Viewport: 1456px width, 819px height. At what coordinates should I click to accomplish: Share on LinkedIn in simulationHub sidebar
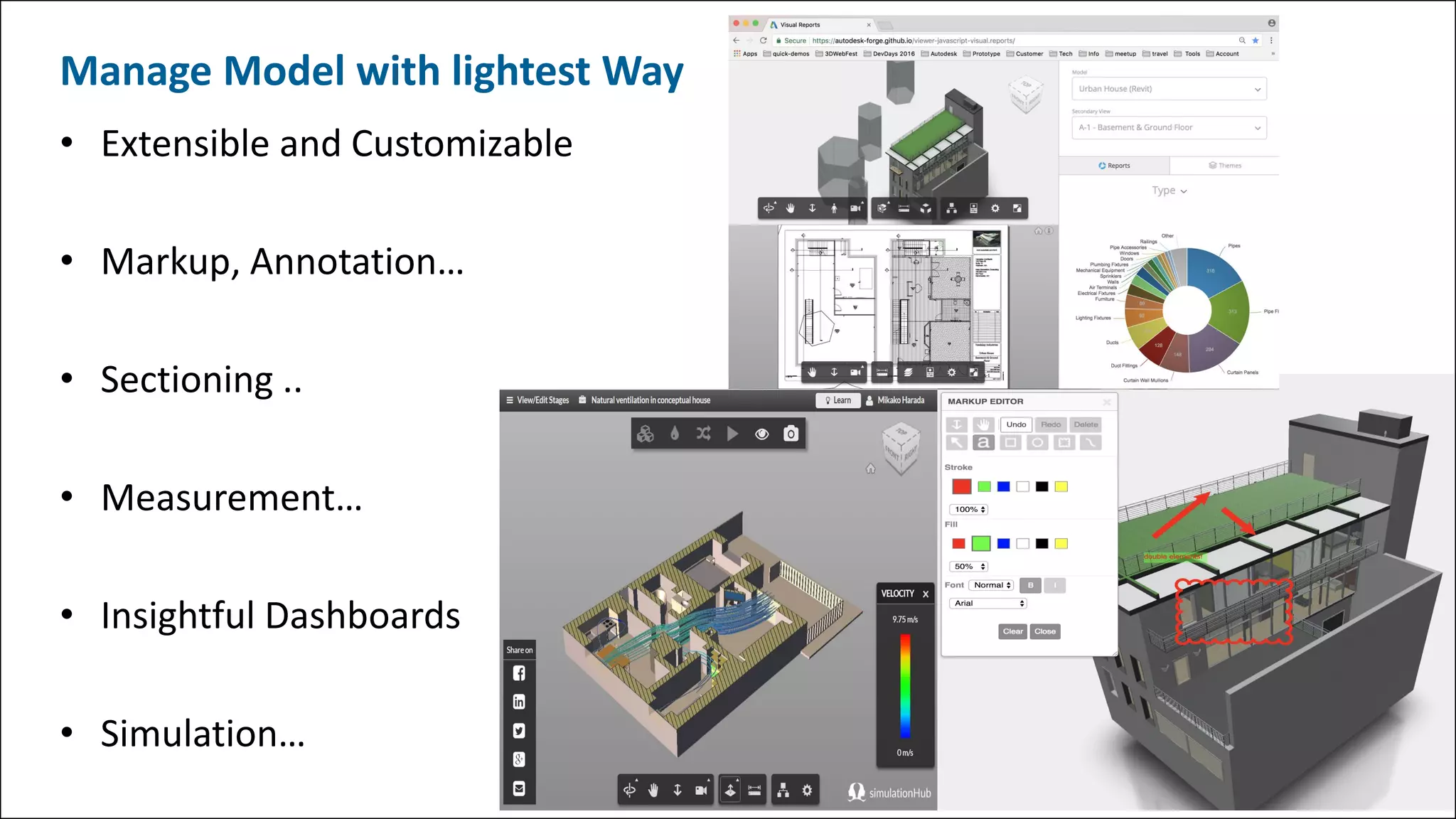pyautogui.click(x=519, y=702)
